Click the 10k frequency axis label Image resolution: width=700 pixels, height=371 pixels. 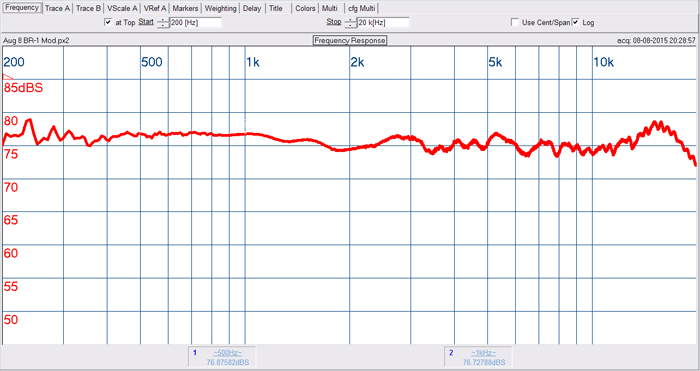click(x=604, y=63)
